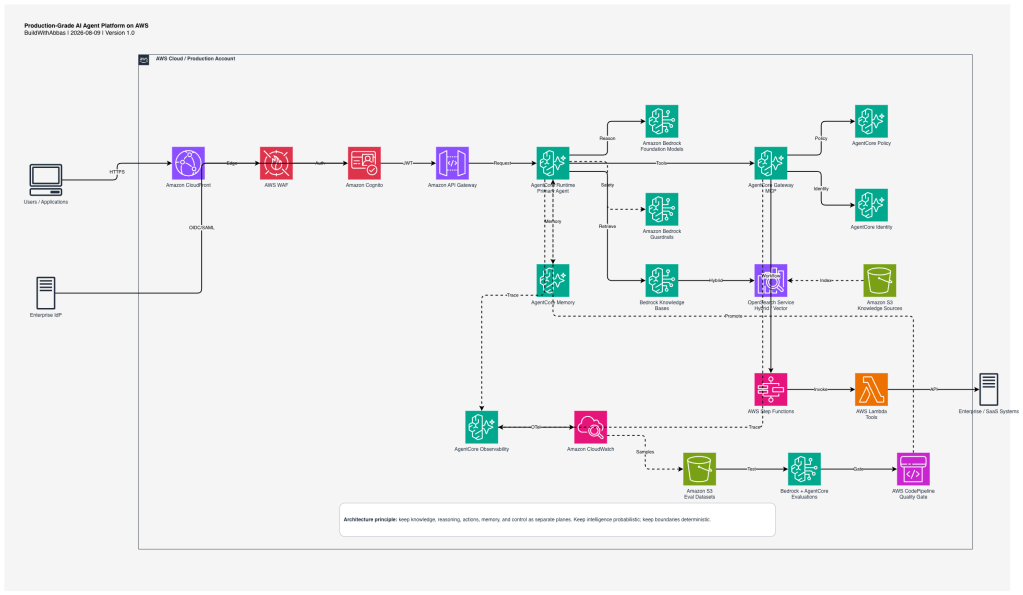Click the Tools connector label
Viewport: 1023px width, 595px height.
(662, 163)
